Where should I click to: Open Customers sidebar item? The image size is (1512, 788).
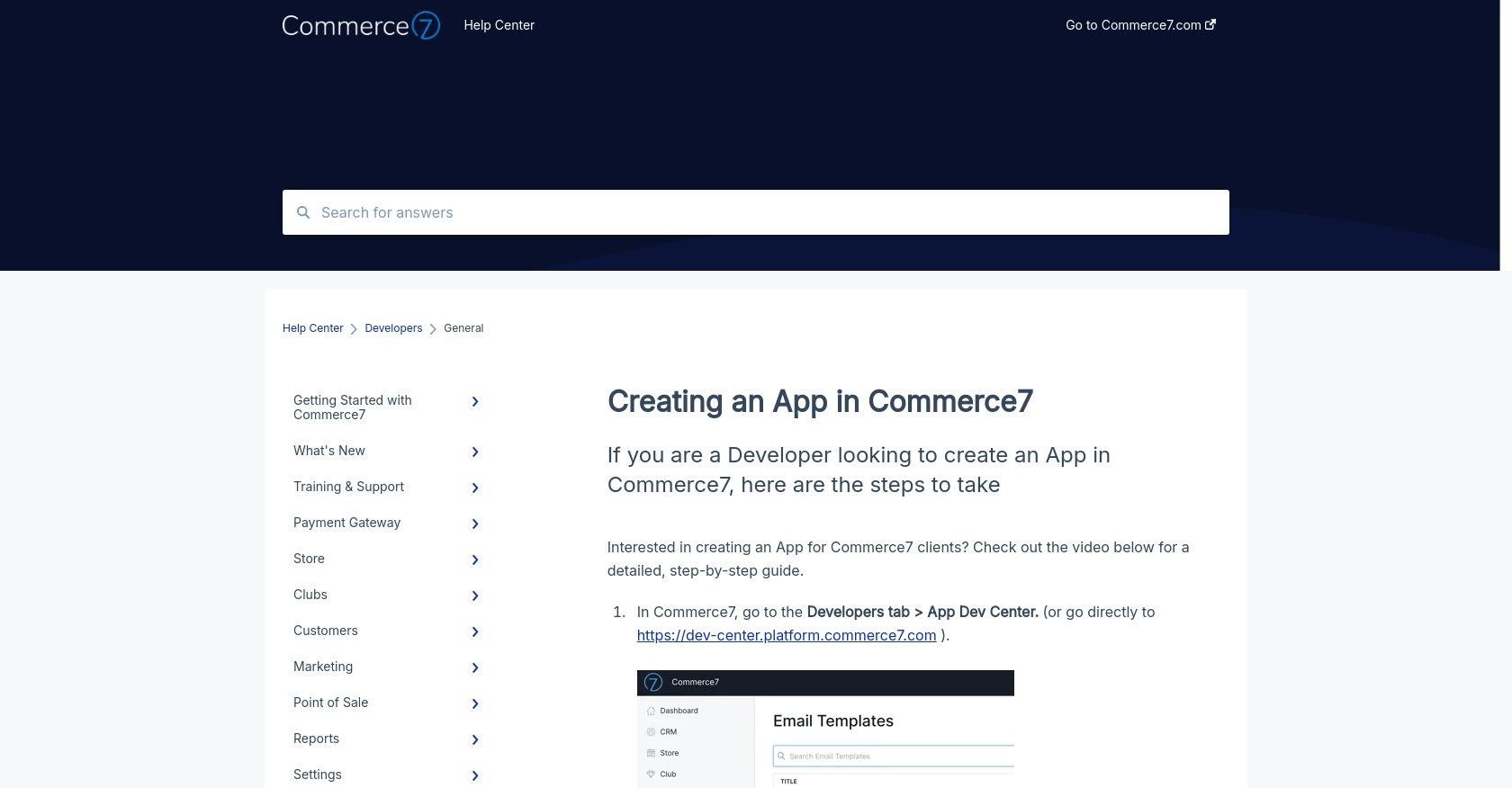click(326, 631)
